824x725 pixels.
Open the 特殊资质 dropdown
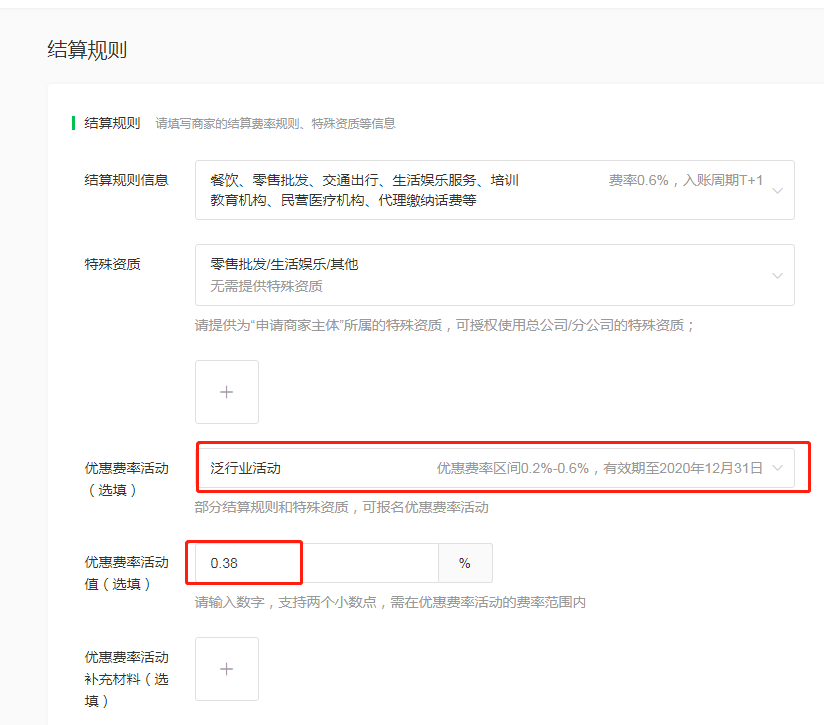click(495, 275)
